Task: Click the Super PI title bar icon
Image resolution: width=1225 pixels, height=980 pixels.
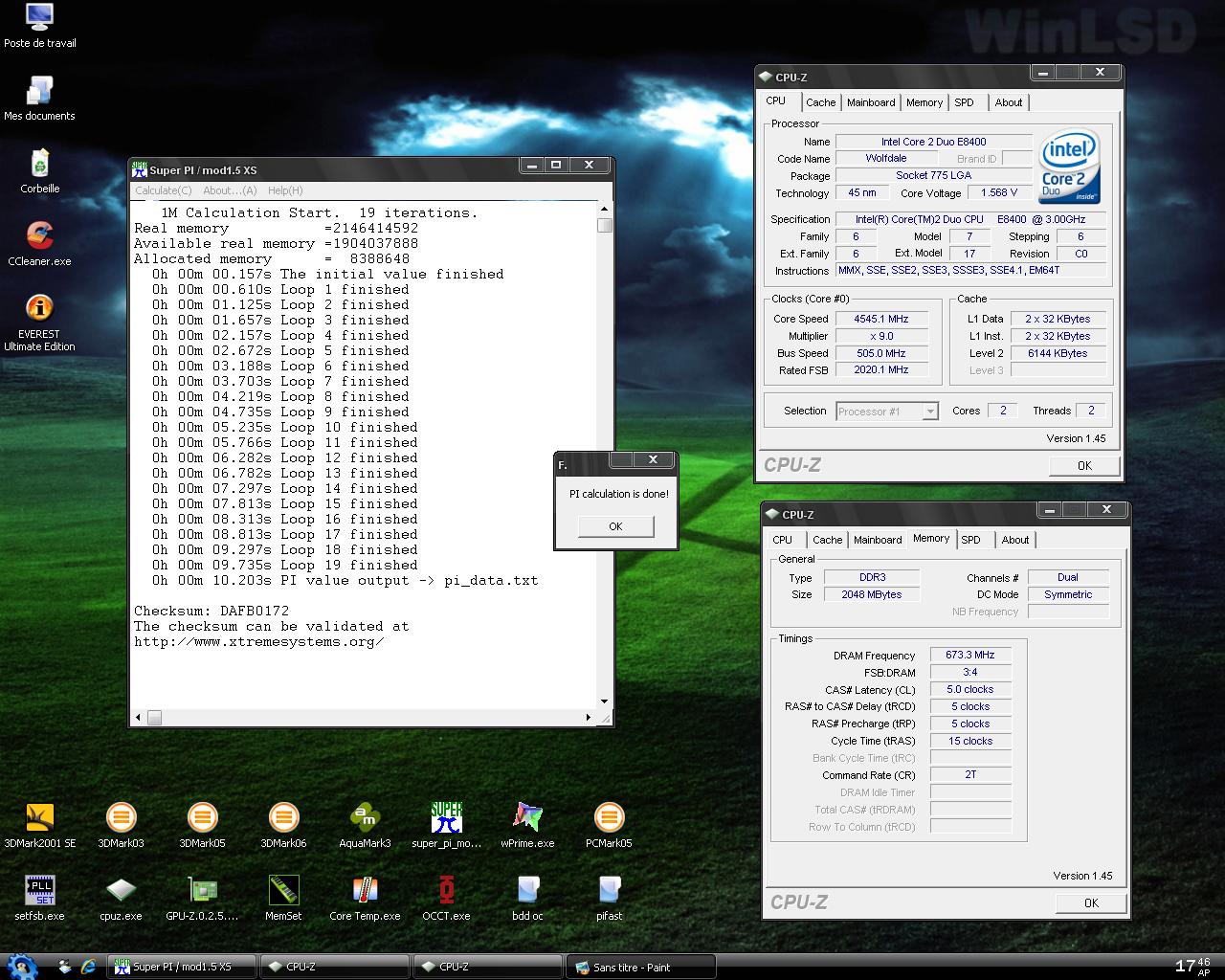Action: [x=140, y=170]
